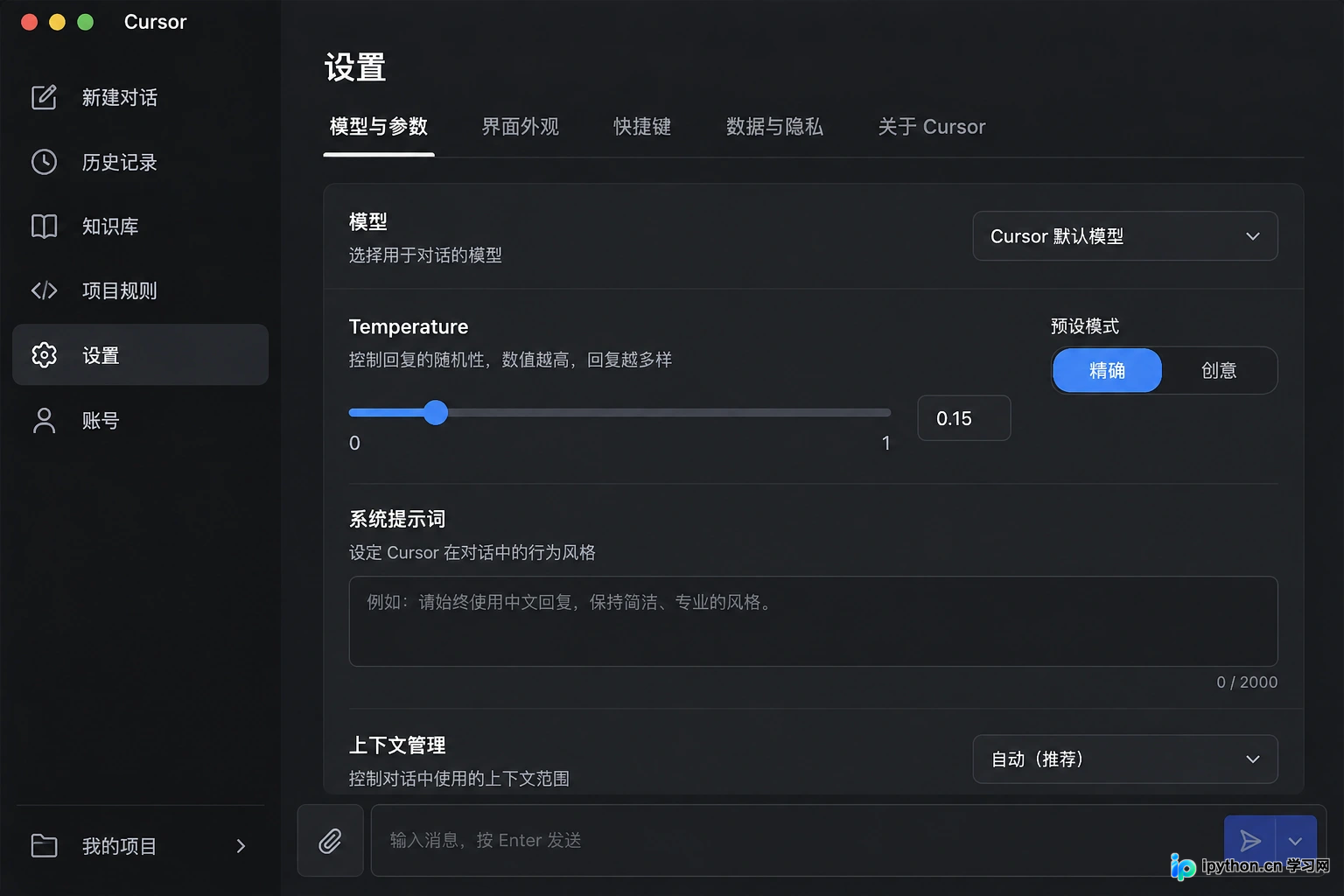This screenshot has height=896, width=1344.
Task: Click the 上下文管理 heading
Action: pos(397,745)
